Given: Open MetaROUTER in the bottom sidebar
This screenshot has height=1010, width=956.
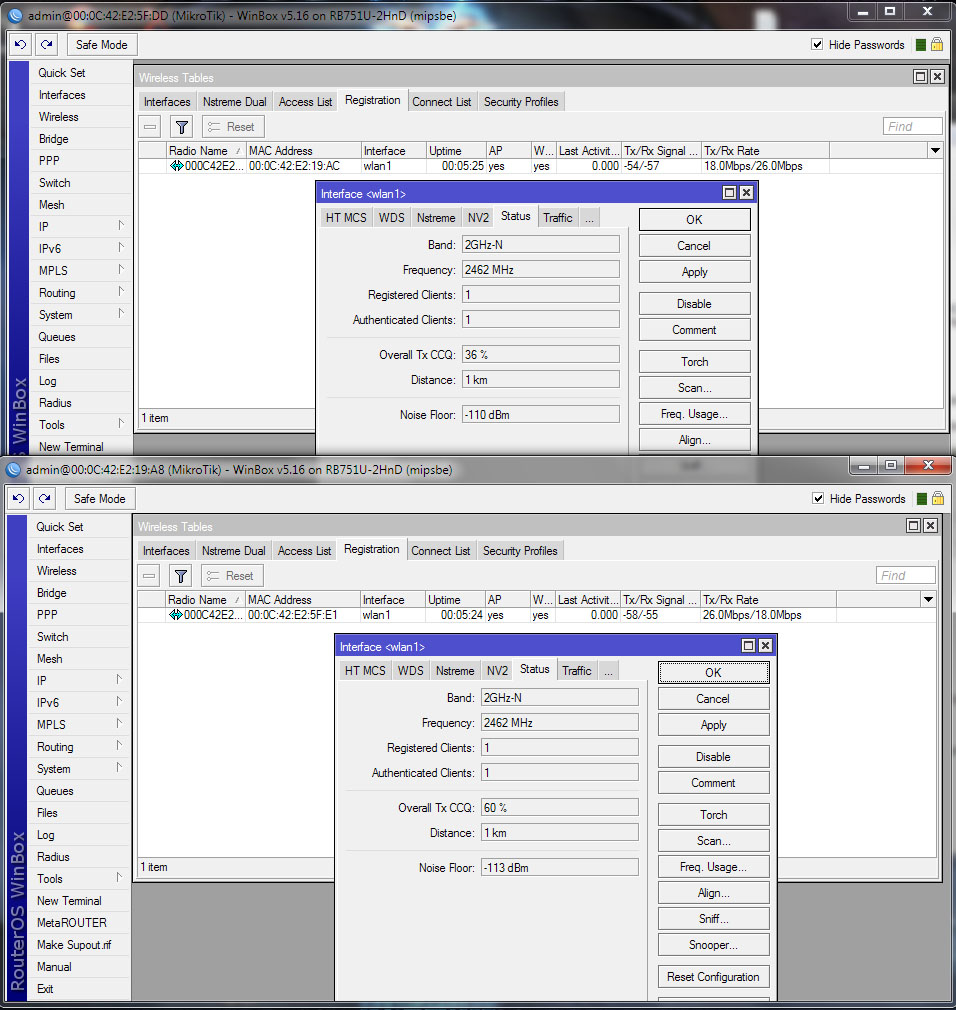Looking at the screenshot, I should tap(72, 922).
